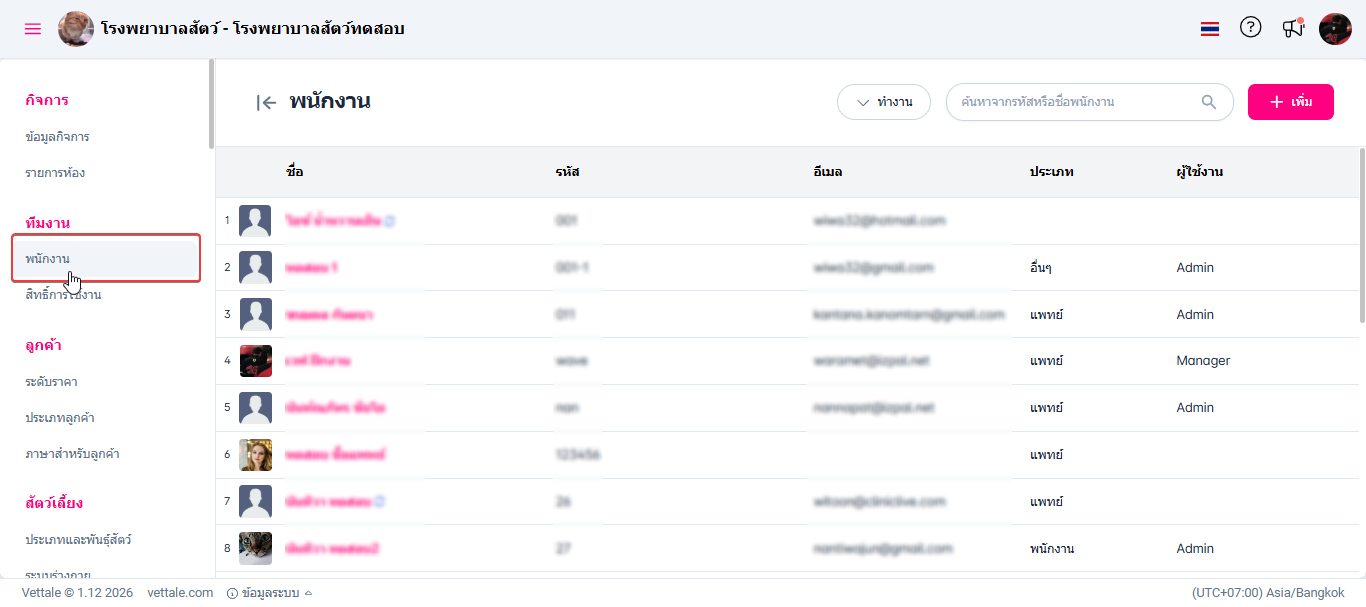The height and width of the screenshot is (607, 1366).
Task: Click the pink เพิ่ม add button
Action: 1290,102
